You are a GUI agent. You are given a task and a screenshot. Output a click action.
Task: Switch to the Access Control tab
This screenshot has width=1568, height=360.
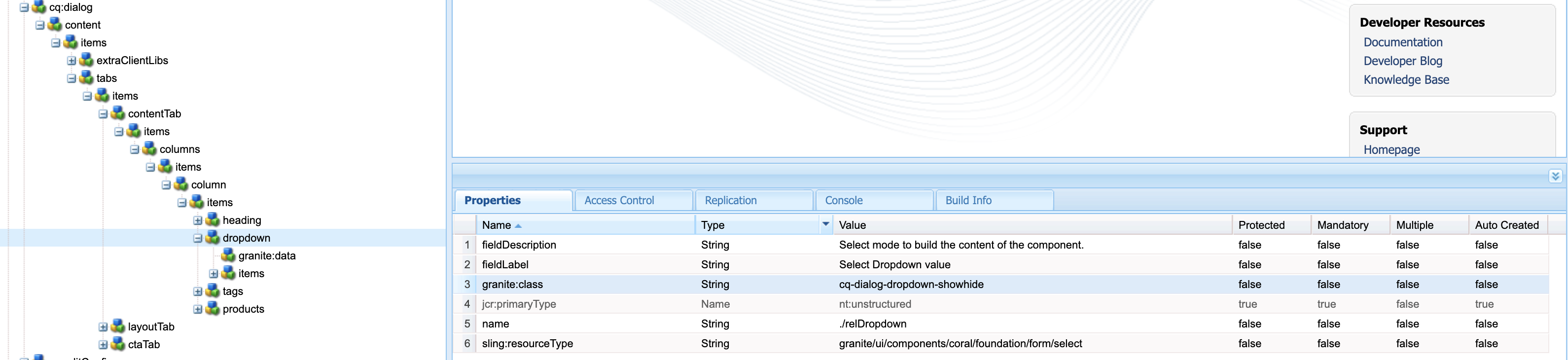tap(619, 200)
